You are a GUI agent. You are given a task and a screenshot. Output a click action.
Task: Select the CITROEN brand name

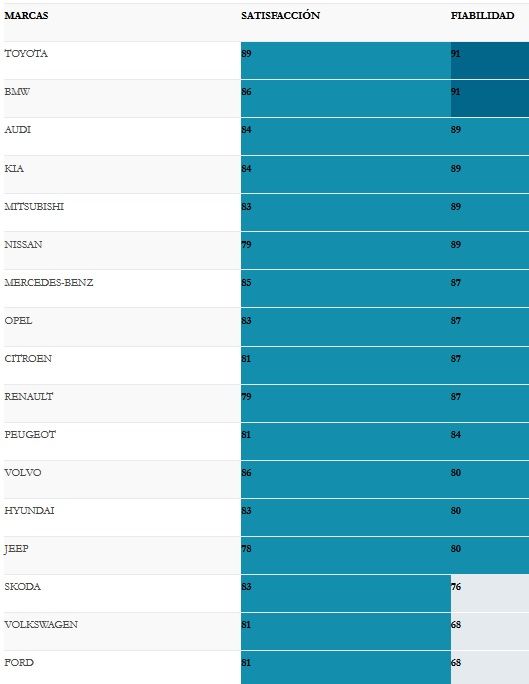click(x=28, y=359)
